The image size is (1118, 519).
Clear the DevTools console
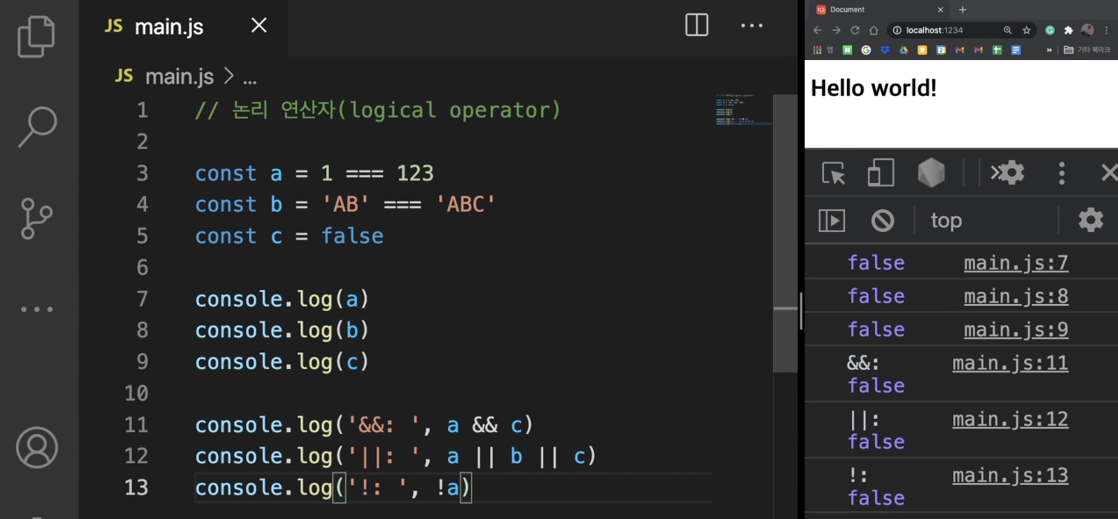pyautogui.click(x=883, y=220)
